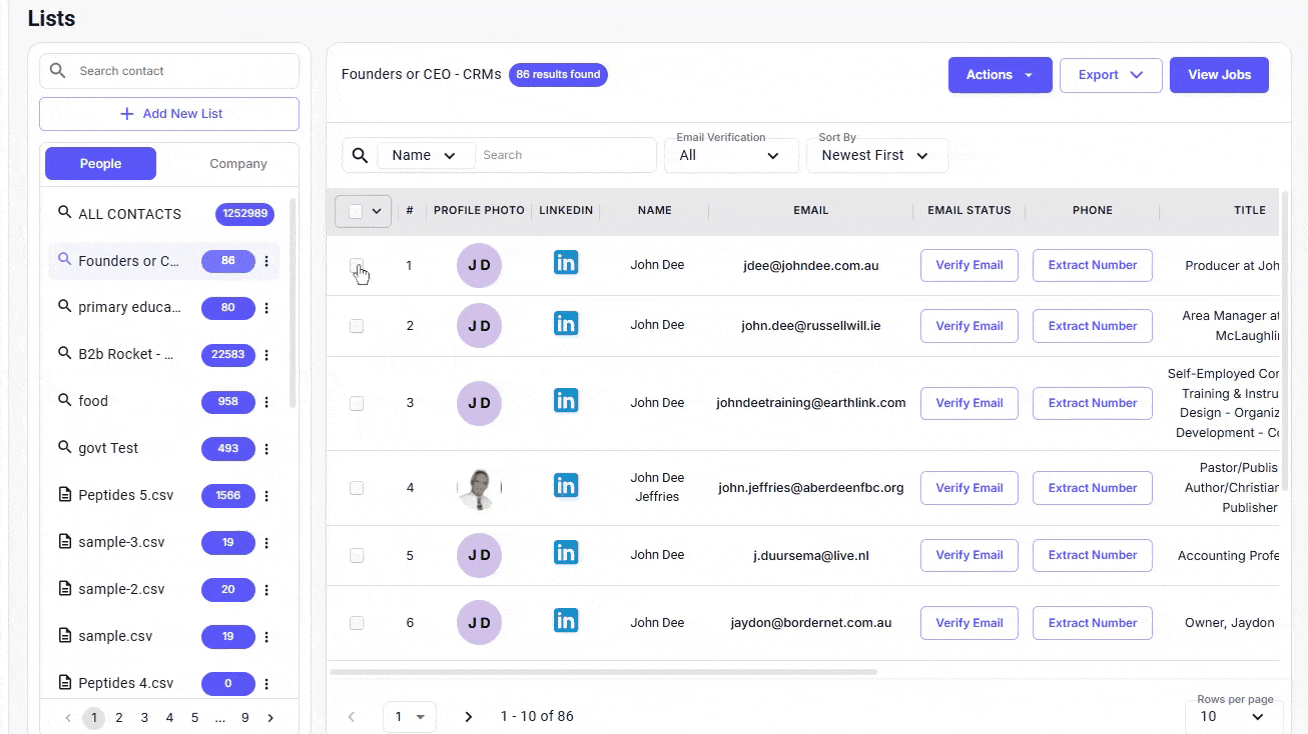Click the John Dee Jeffries profile photo
Viewport: 1308px width, 734px height.
coord(479,488)
